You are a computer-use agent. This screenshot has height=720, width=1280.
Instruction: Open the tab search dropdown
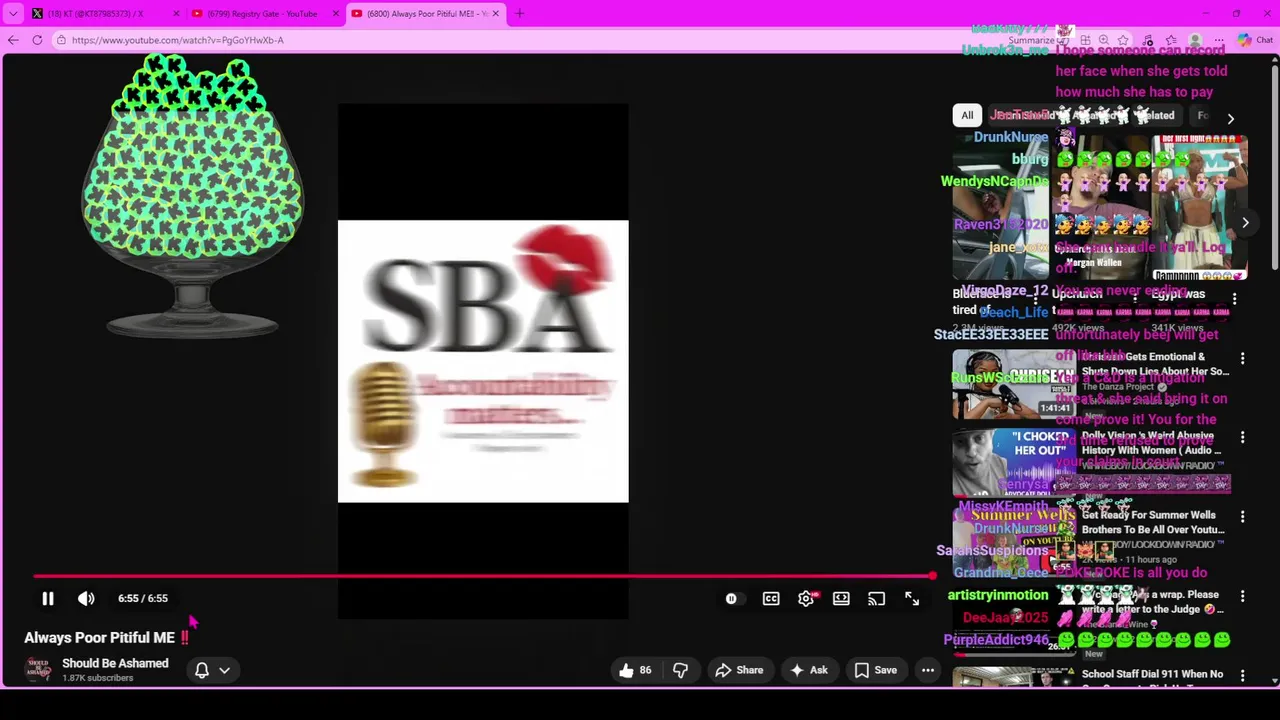[13, 14]
